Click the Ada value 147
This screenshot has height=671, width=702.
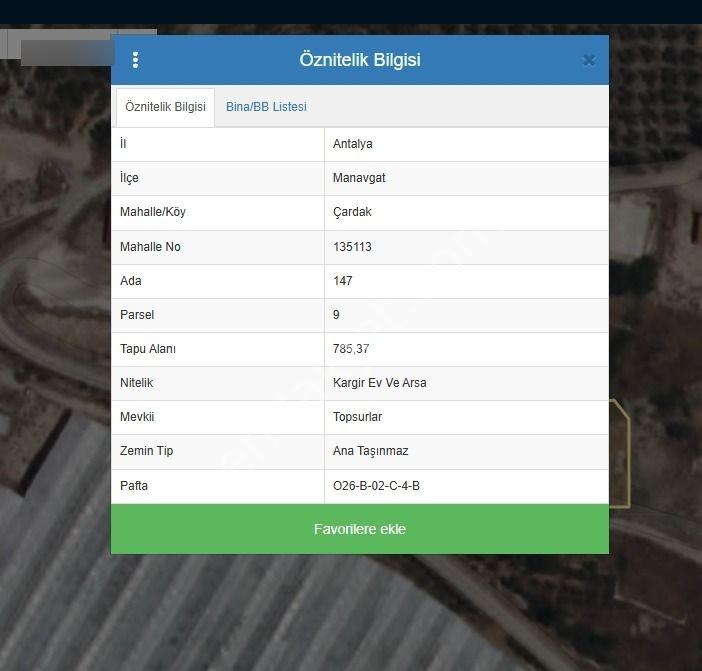pyautogui.click(x=342, y=281)
